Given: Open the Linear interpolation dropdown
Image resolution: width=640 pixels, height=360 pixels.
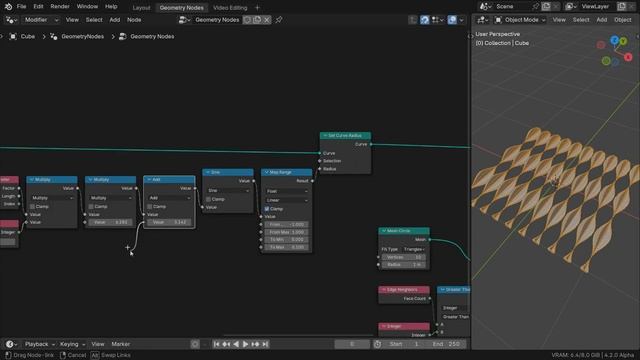Looking at the screenshot, I should [287, 200].
